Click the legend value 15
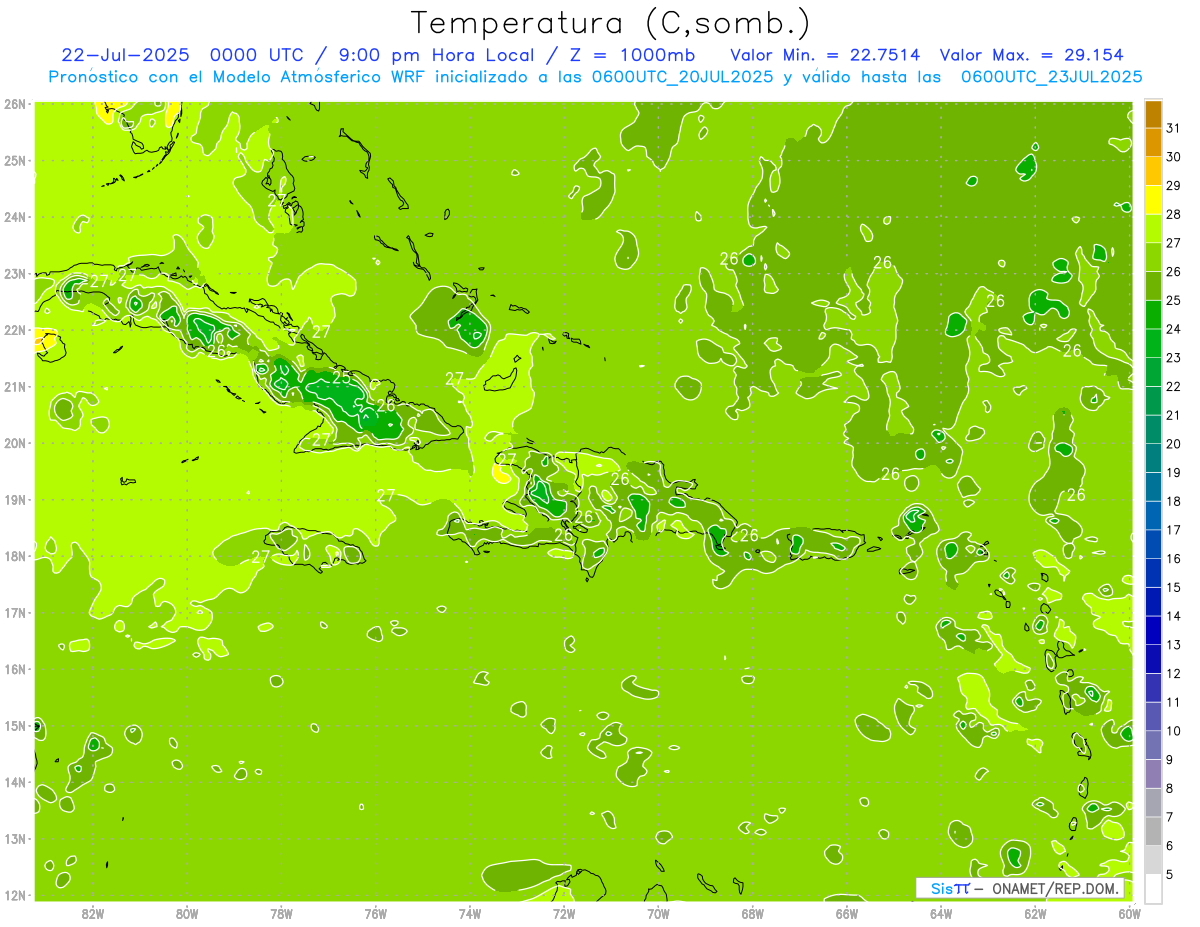This screenshot has width=1200, height=927. coord(1173,588)
